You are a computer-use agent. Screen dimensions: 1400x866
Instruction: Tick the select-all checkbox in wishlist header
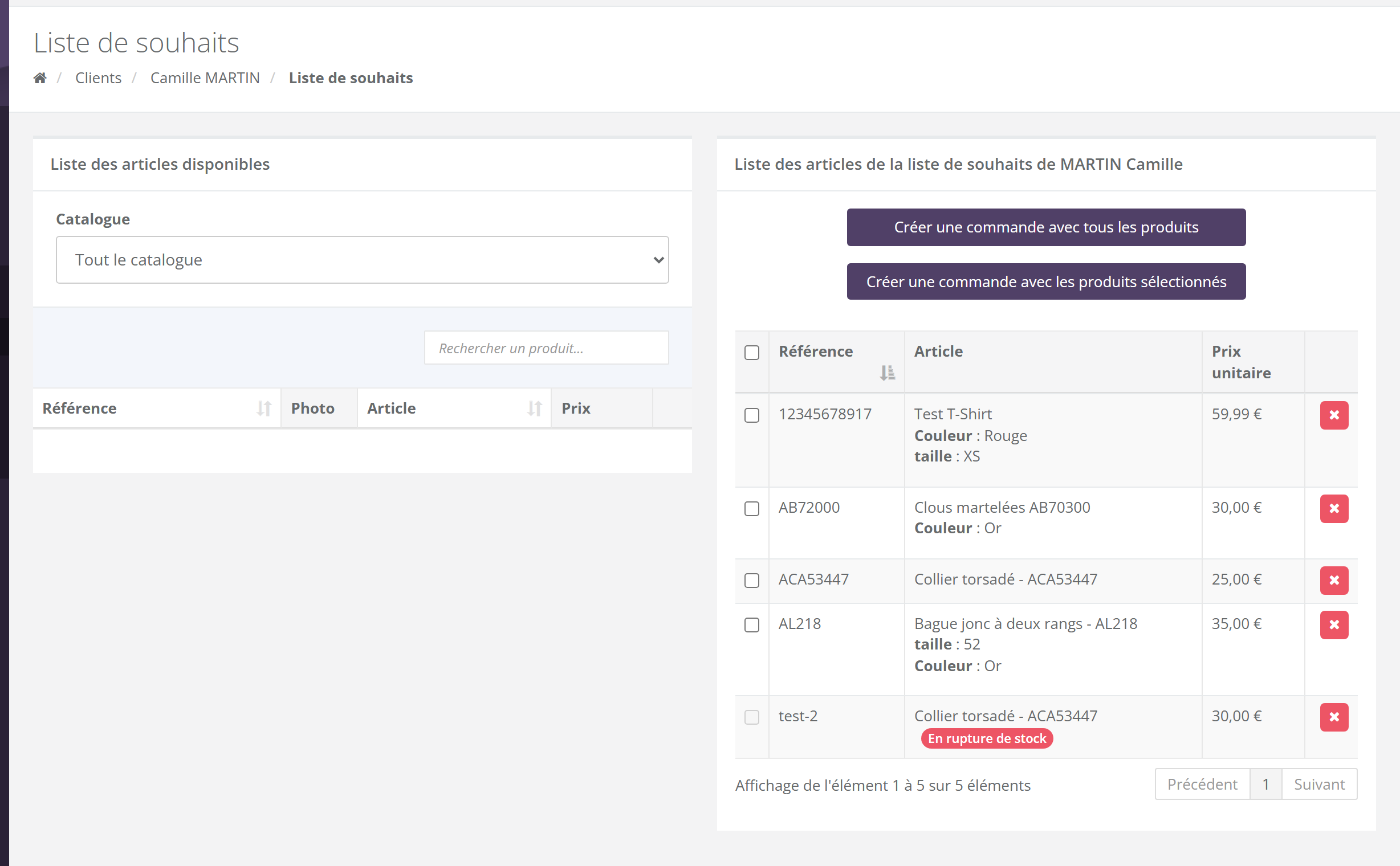[x=751, y=352]
